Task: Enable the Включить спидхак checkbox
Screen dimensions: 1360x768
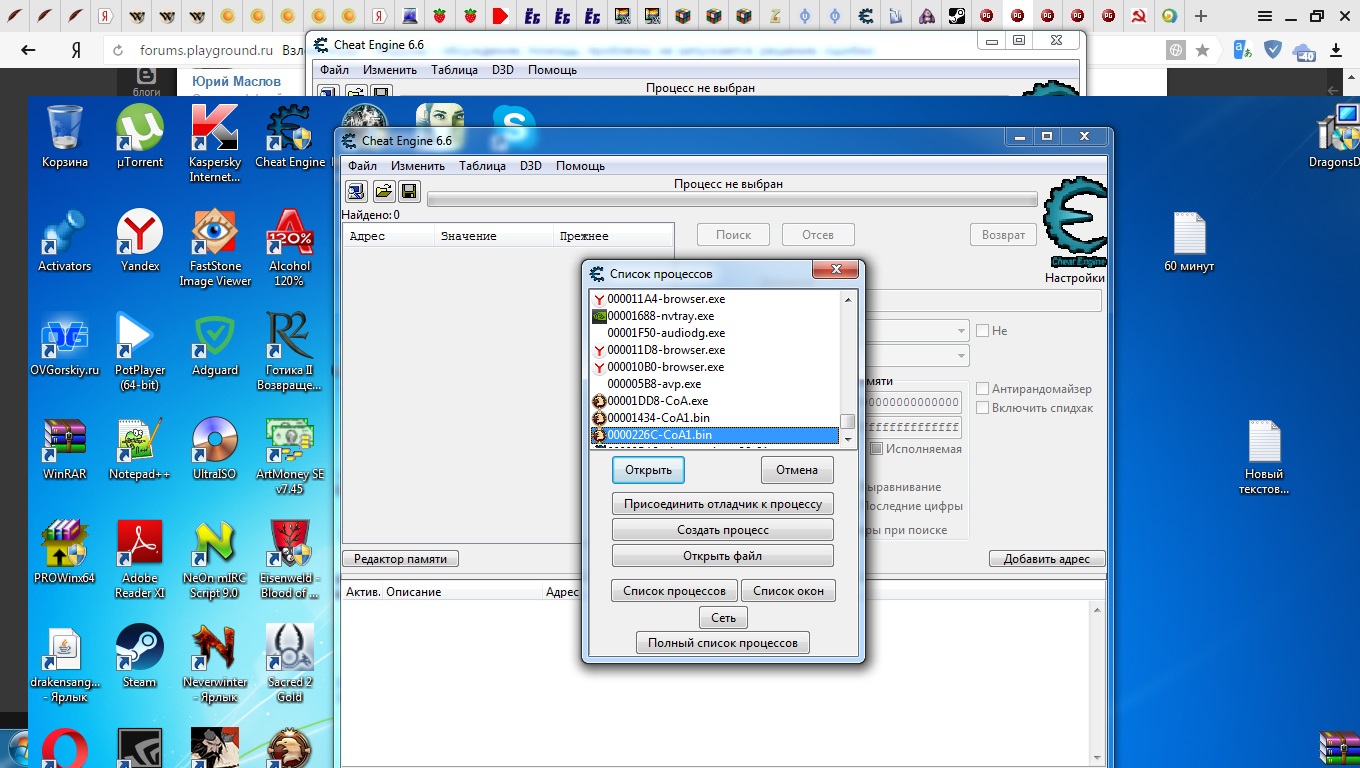Action: tap(983, 408)
